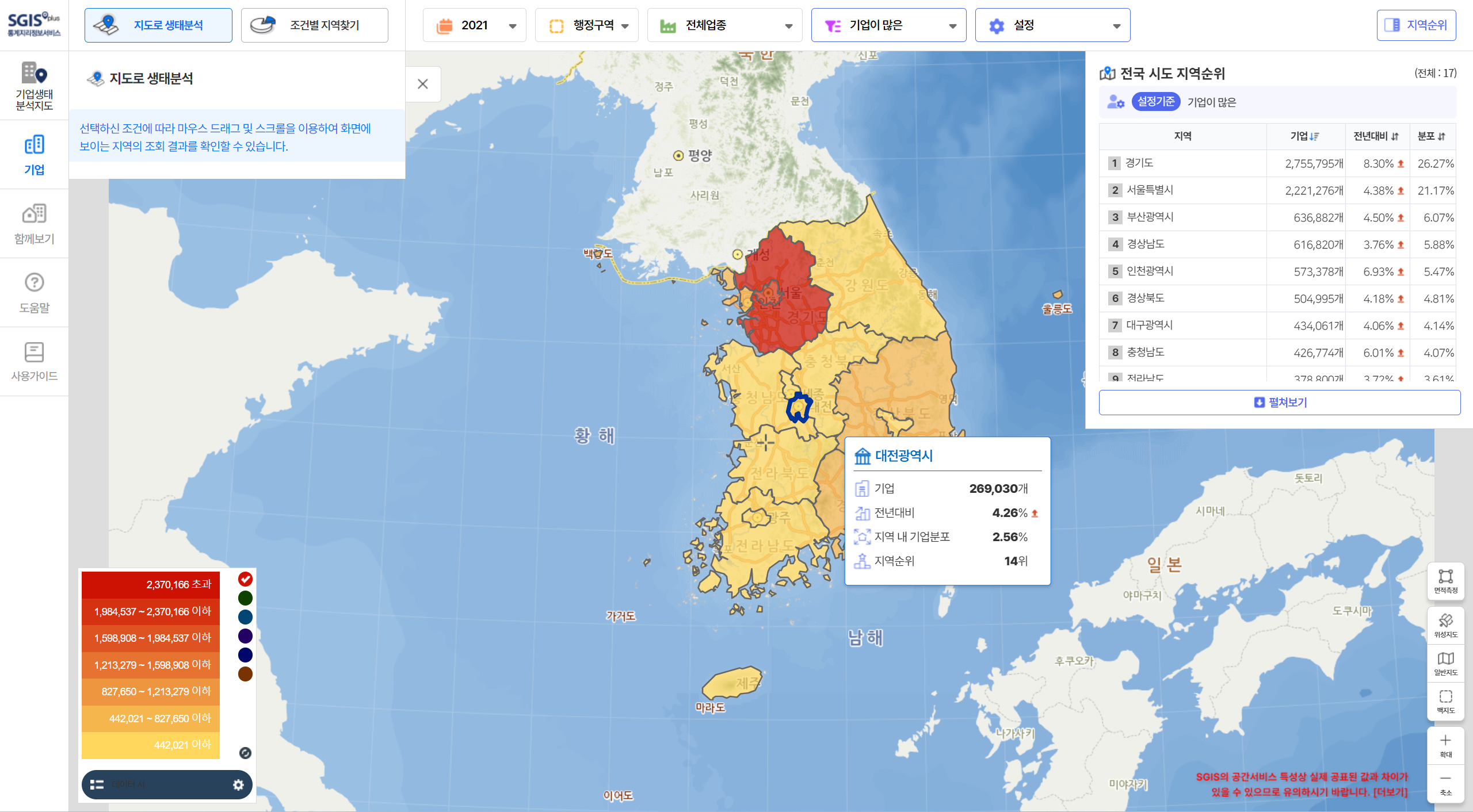Viewport: 1473px width, 812px height.
Task: Activate the 면적측정 area measurement tool
Action: pyautogui.click(x=1446, y=581)
